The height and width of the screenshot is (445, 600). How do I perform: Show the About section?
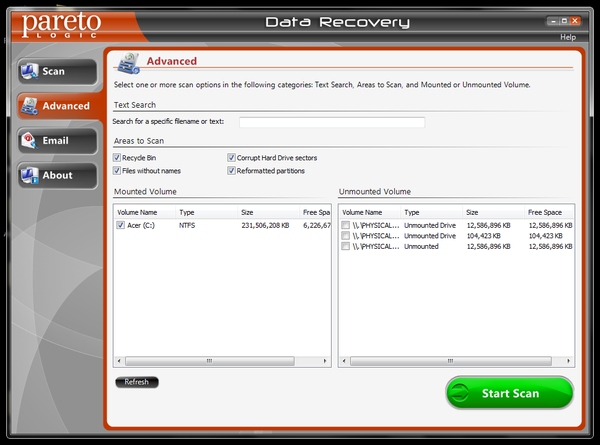tap(57, 176)
